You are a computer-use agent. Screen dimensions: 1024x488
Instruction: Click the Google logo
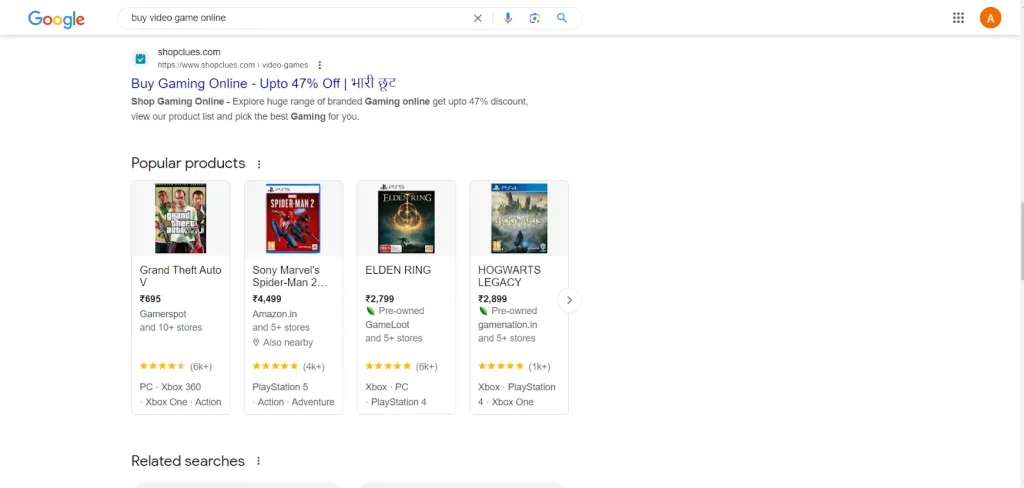click(x=56, y=19)
